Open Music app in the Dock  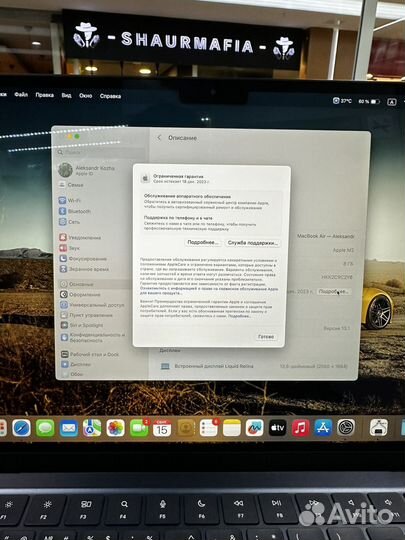point(301,428)
